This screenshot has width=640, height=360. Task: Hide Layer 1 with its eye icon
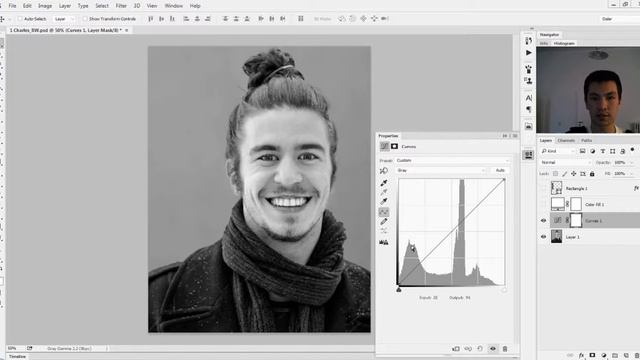pyautogui.click(x=543, y=237)
